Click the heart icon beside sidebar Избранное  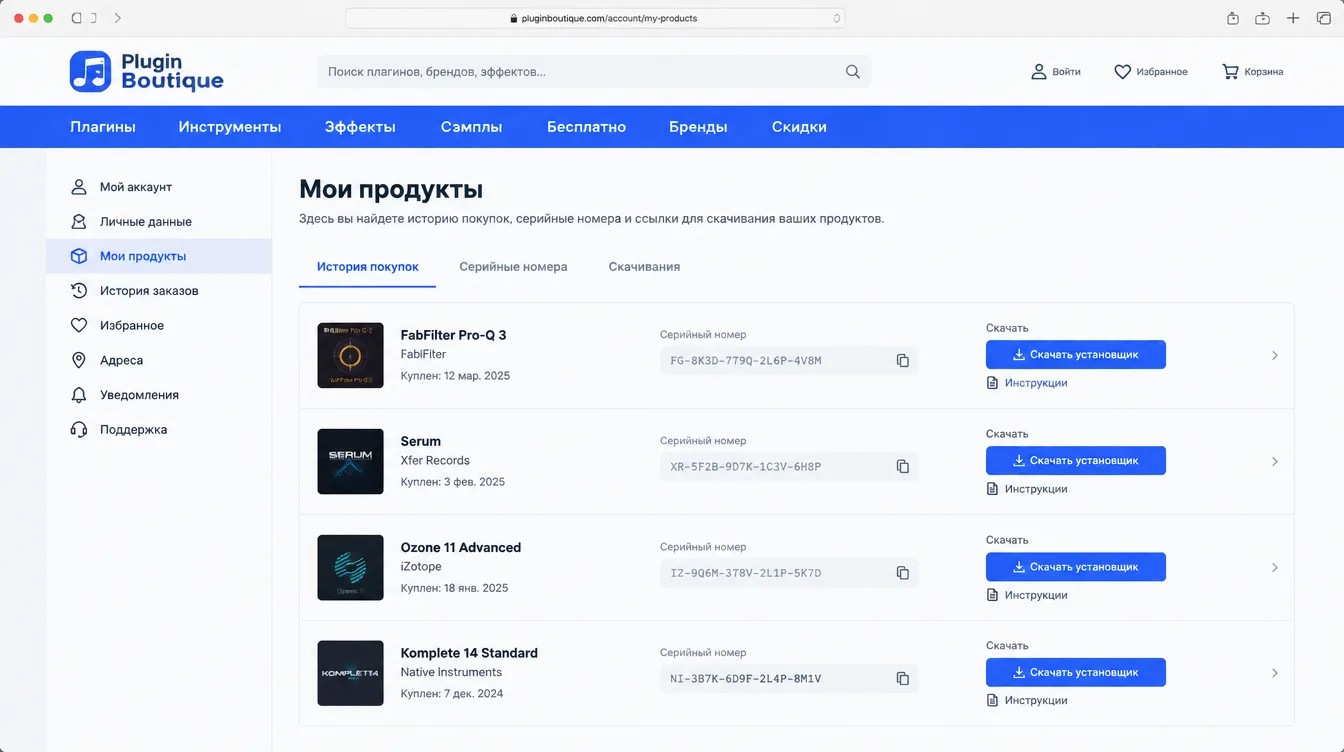pos(79,326)
